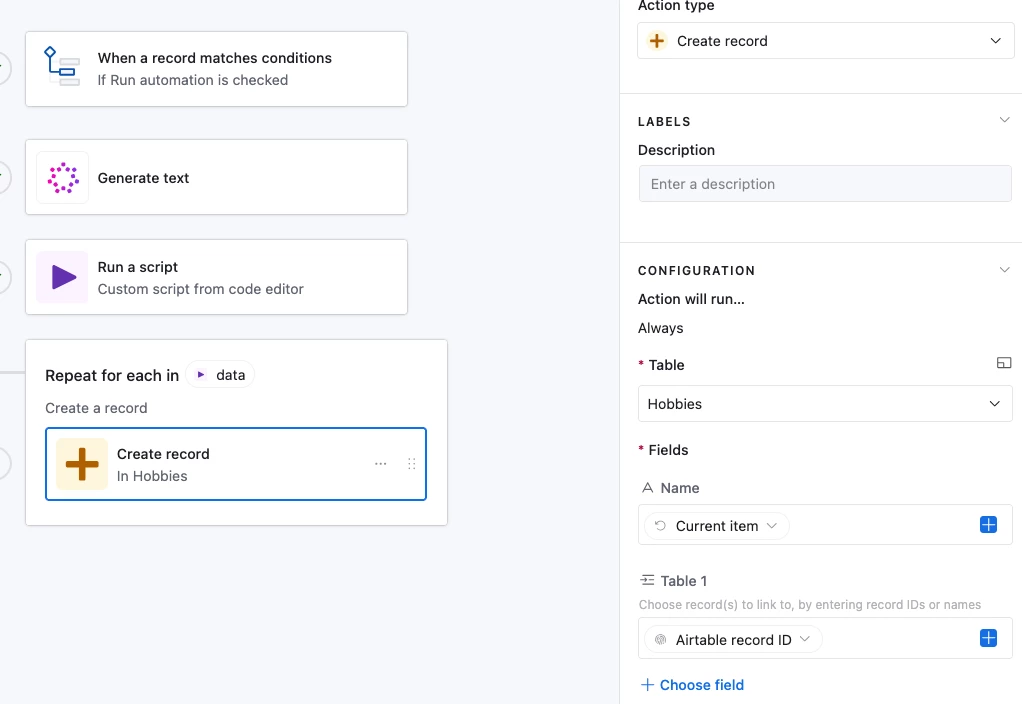Screen dimensions: 1022x704
Task: Click the Create record plus icon
Action: [x=81, y=464]
